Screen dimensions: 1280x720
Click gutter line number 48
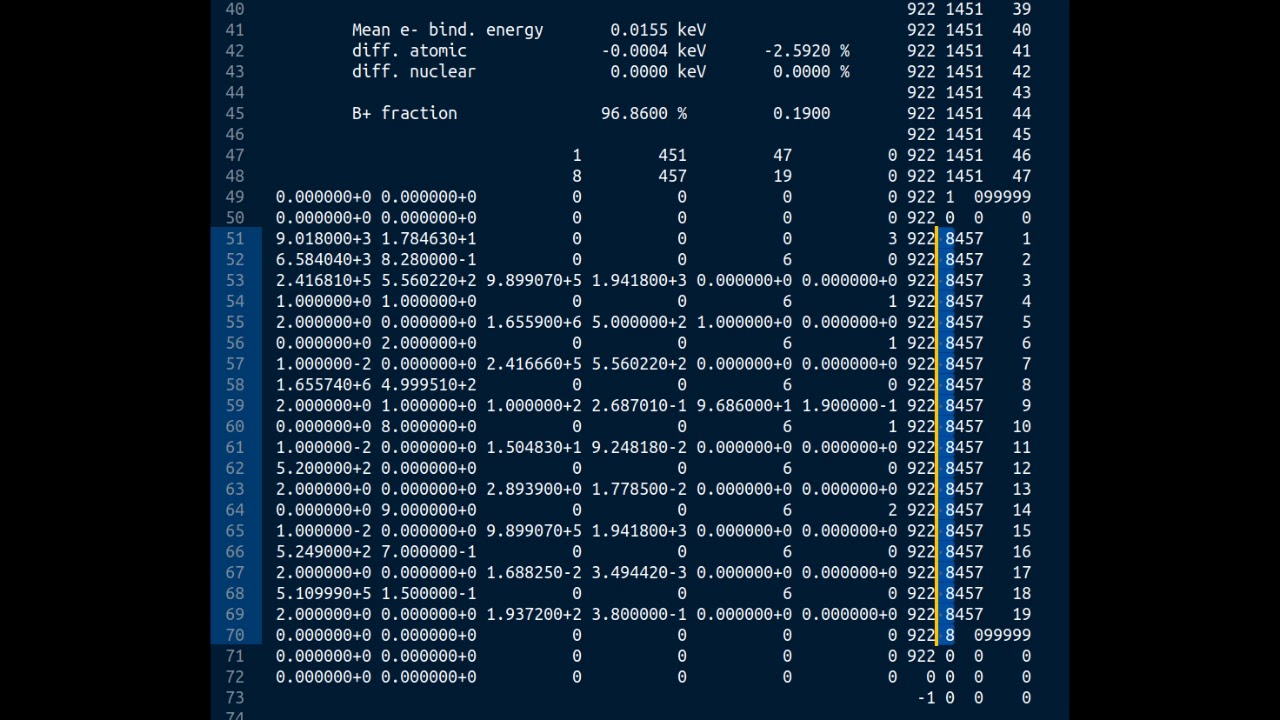[x=234, y=176]
